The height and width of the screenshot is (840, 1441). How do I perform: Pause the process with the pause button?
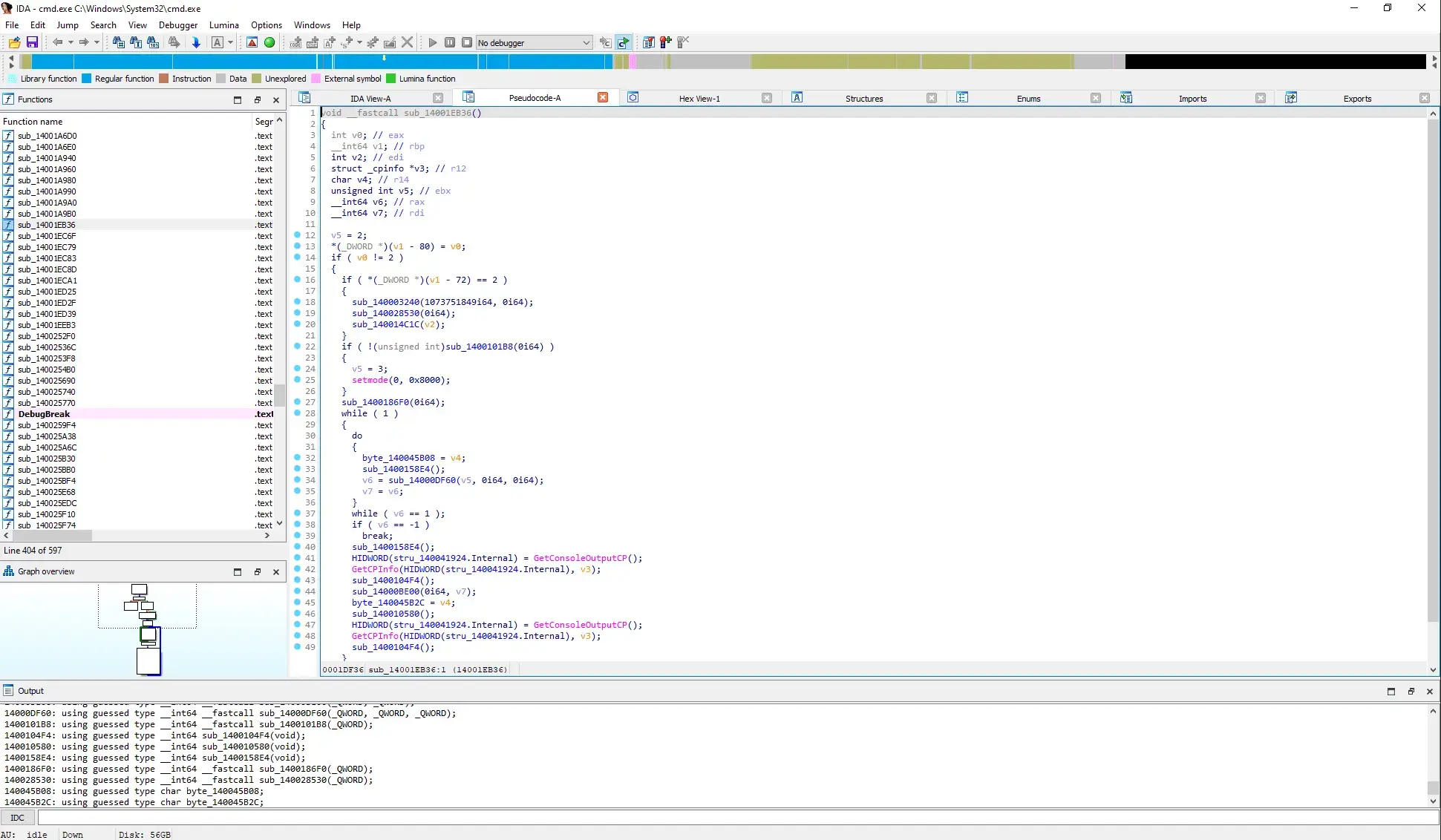[x=450, y=42]
